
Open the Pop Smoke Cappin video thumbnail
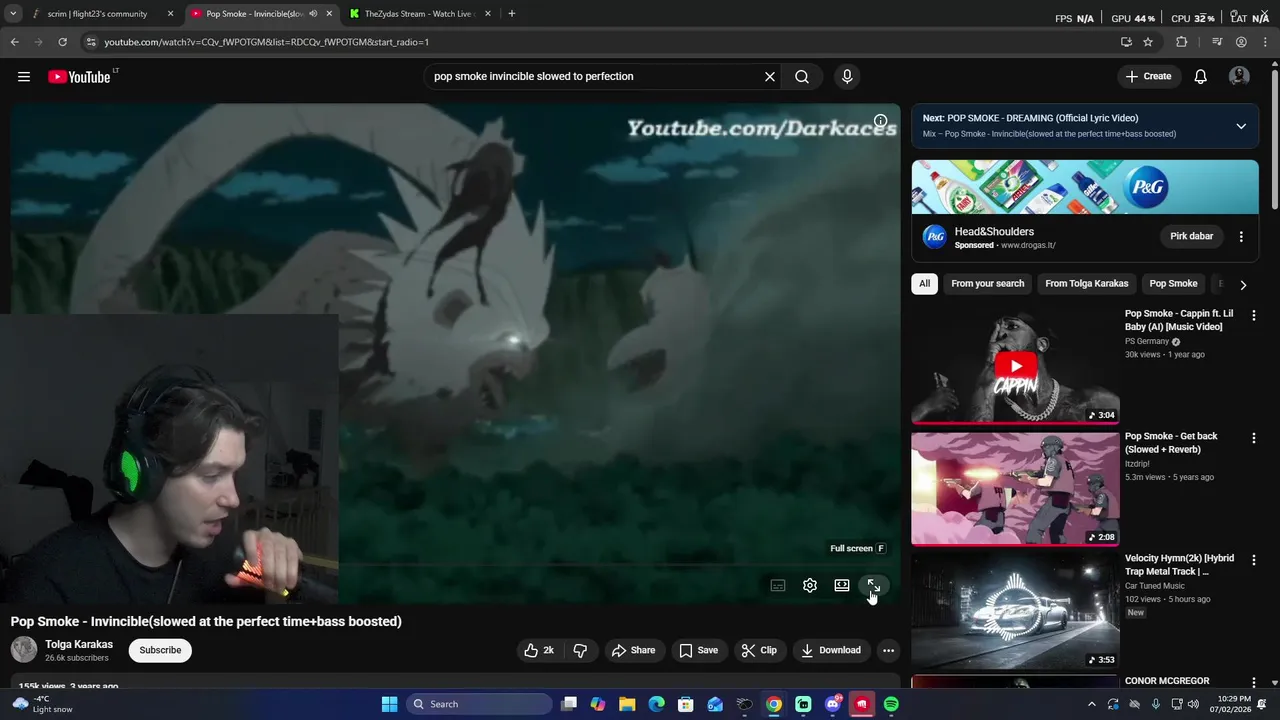[1015, 365]
